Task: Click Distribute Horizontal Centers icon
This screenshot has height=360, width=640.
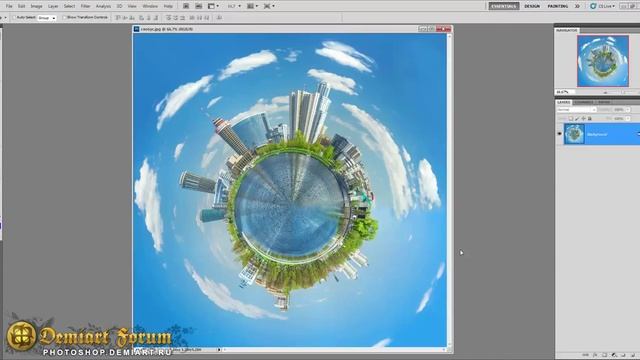Action: (x=199, y=18)
